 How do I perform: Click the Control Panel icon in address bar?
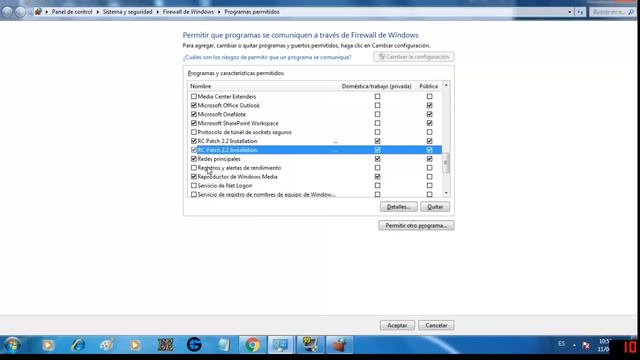coord(38,12)
